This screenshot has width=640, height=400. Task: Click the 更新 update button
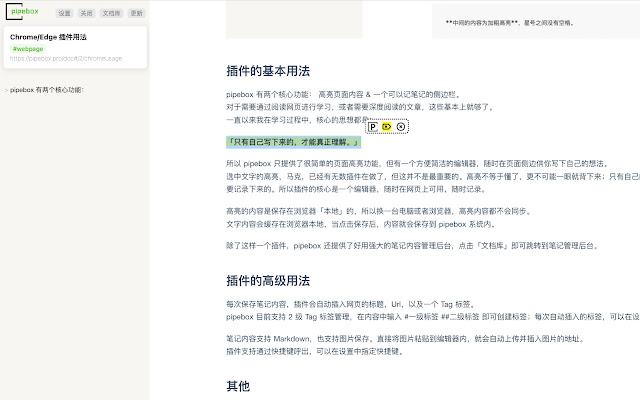click(x=136, y=13)
